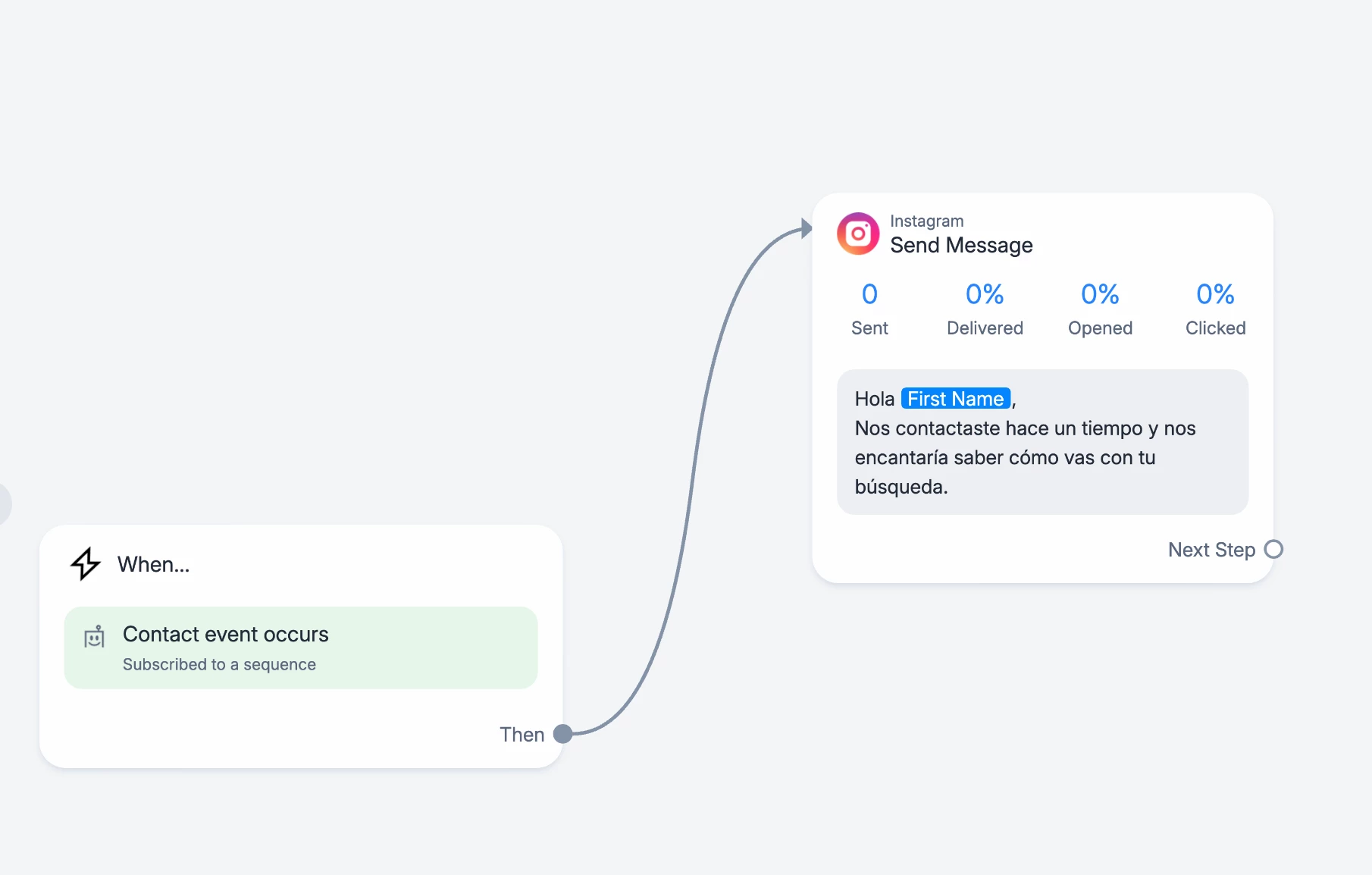Screen dimensions: 1372x875
Task: Click the lightning bolt trigger icon
Action: (86, 564)
